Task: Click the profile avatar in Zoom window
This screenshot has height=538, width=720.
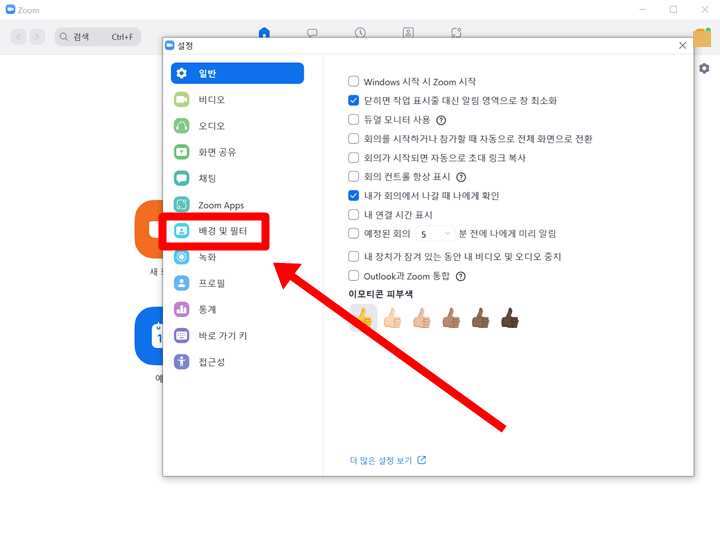Action: [x=702, y=38]
